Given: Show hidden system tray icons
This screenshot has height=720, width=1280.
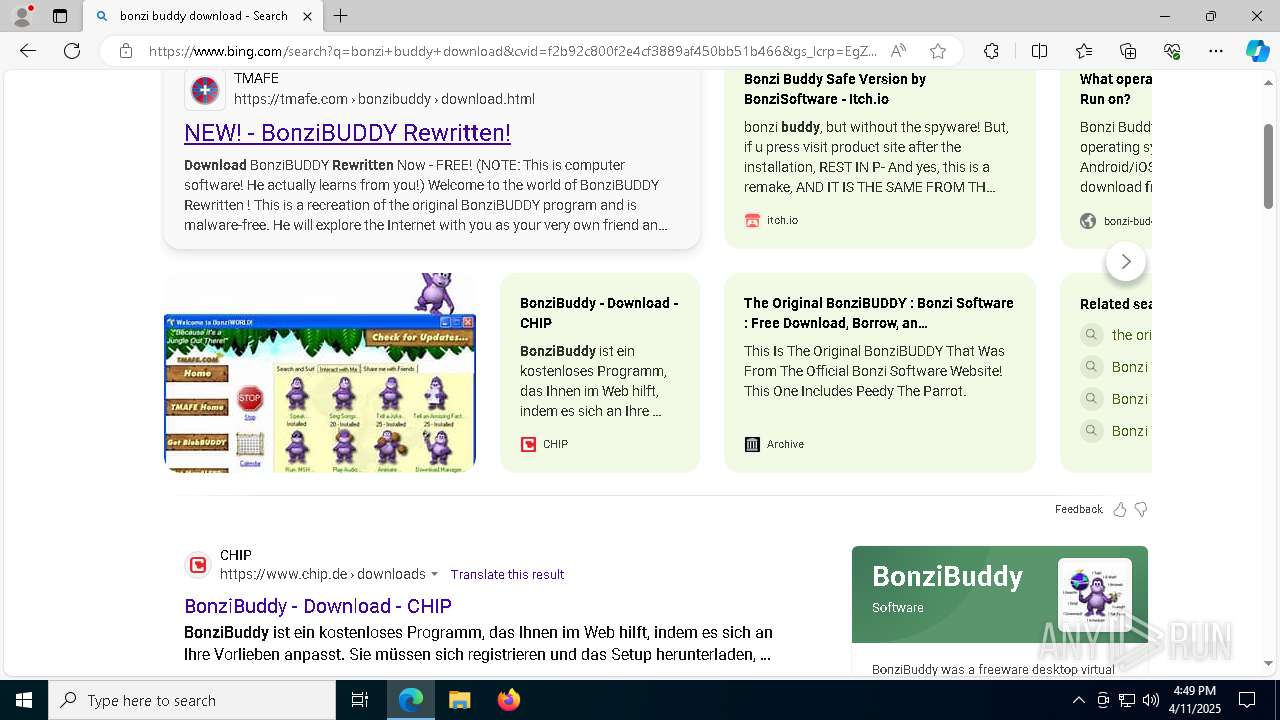Looking at the screenshot, I should click(x=1078, y=700).
